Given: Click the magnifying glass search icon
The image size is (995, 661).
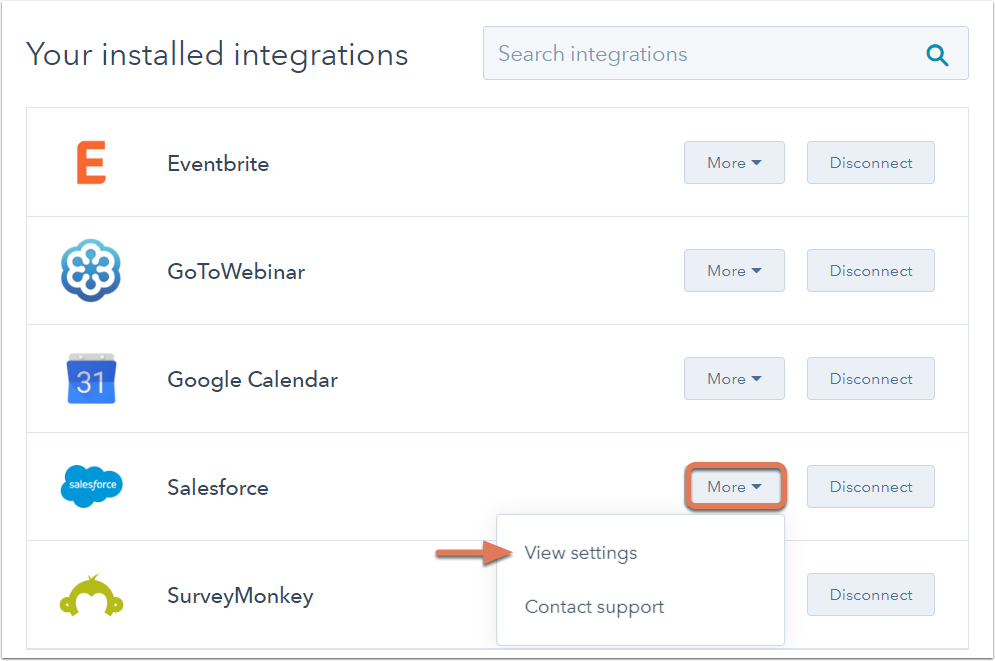Looking at the screenshot, I should tap(937, 55).
